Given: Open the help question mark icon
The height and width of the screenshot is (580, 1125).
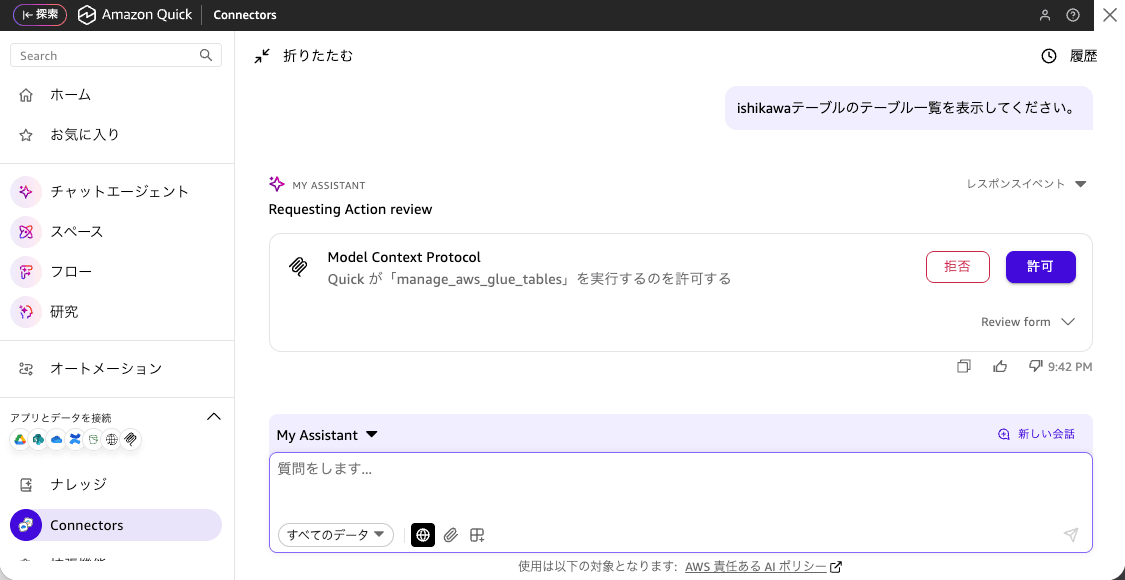Looking at the screenshot, I should click(1073, 15).
